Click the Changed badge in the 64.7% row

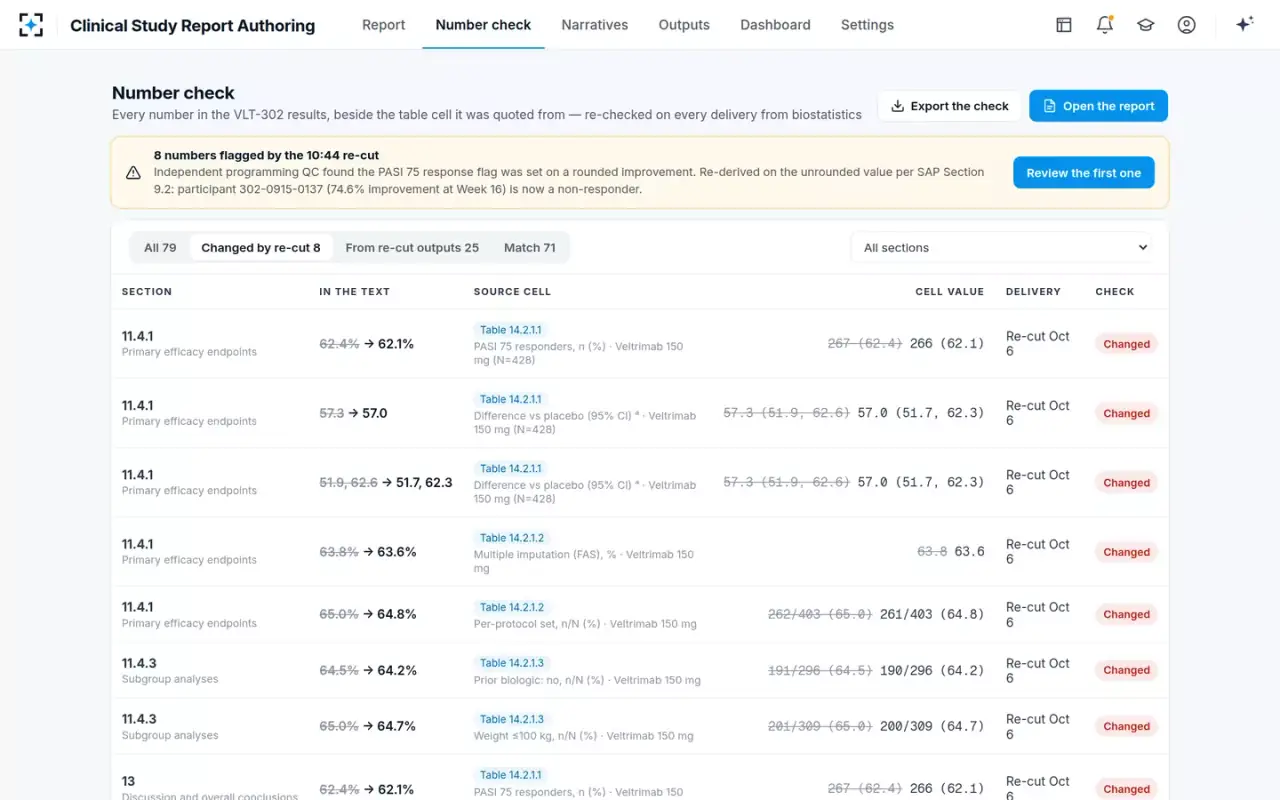click(1126, 727)
